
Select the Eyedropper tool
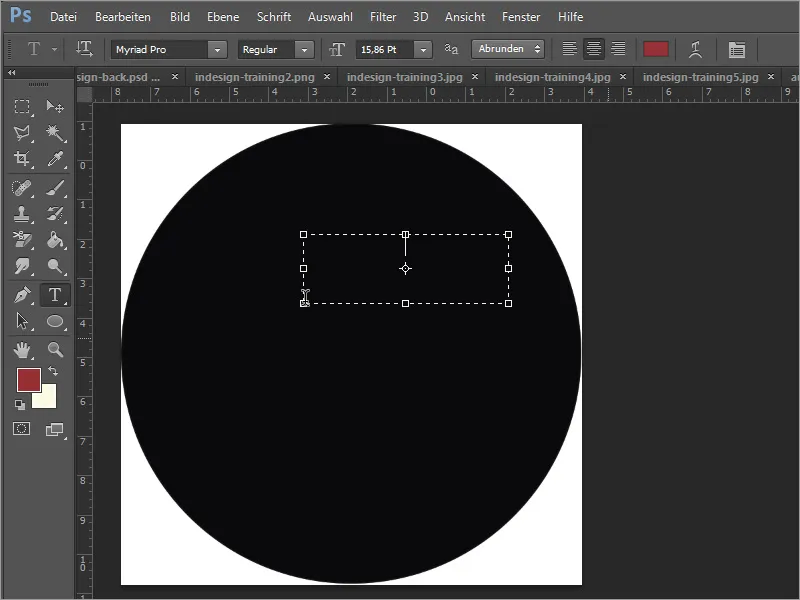point(55,159)
